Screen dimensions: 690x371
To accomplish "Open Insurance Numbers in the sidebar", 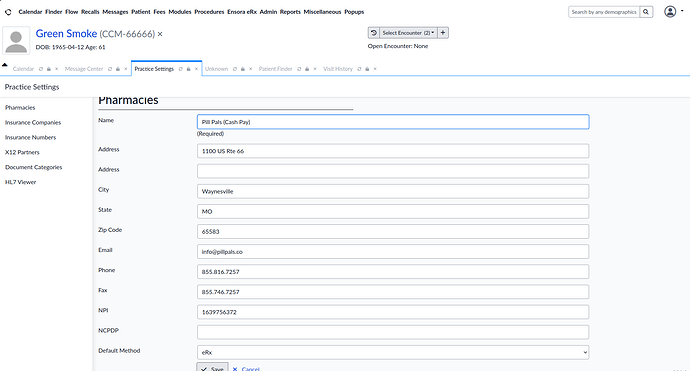I will [30, 137].
